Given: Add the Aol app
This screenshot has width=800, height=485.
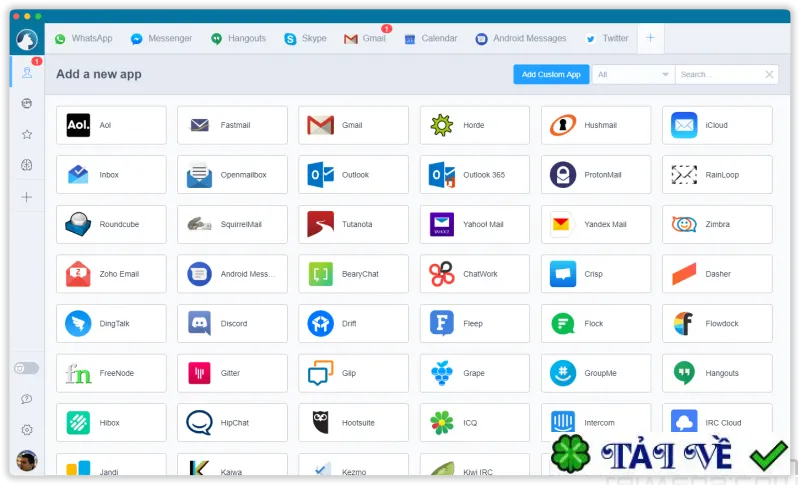Looking at the screenshot, I should (111, 125).
